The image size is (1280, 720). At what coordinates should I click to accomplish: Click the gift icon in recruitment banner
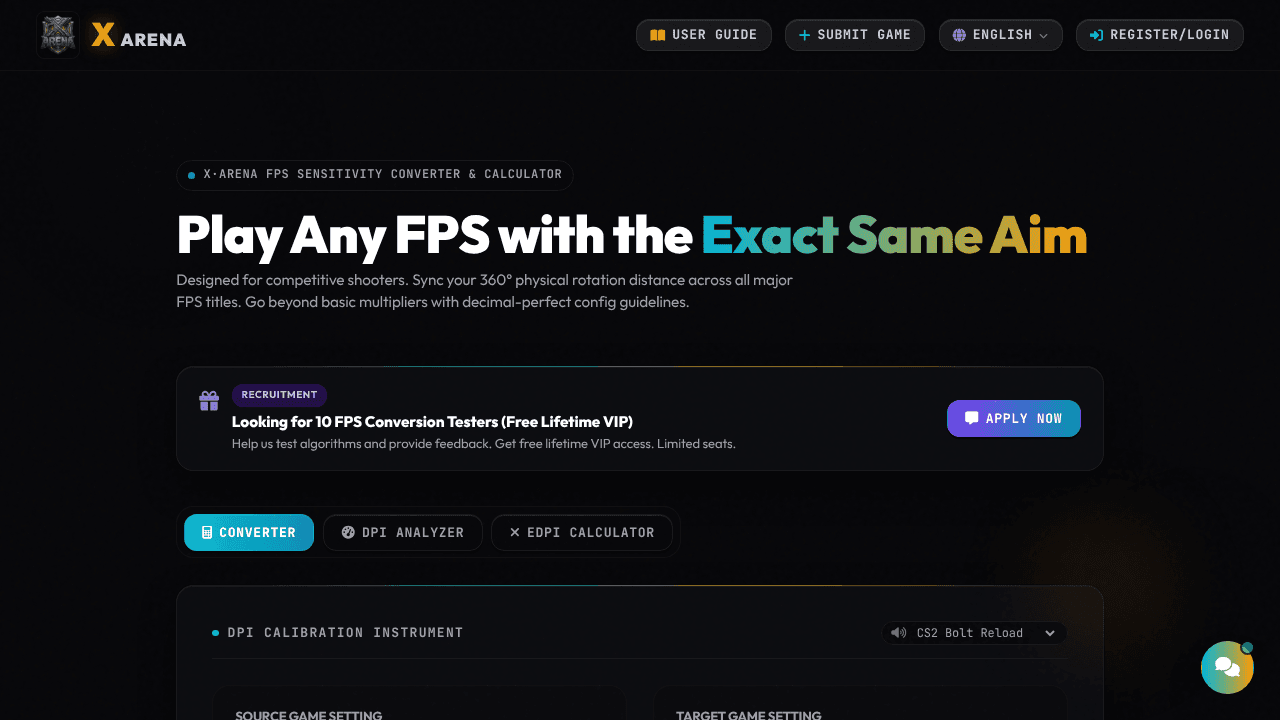click(x=209, y=401)
